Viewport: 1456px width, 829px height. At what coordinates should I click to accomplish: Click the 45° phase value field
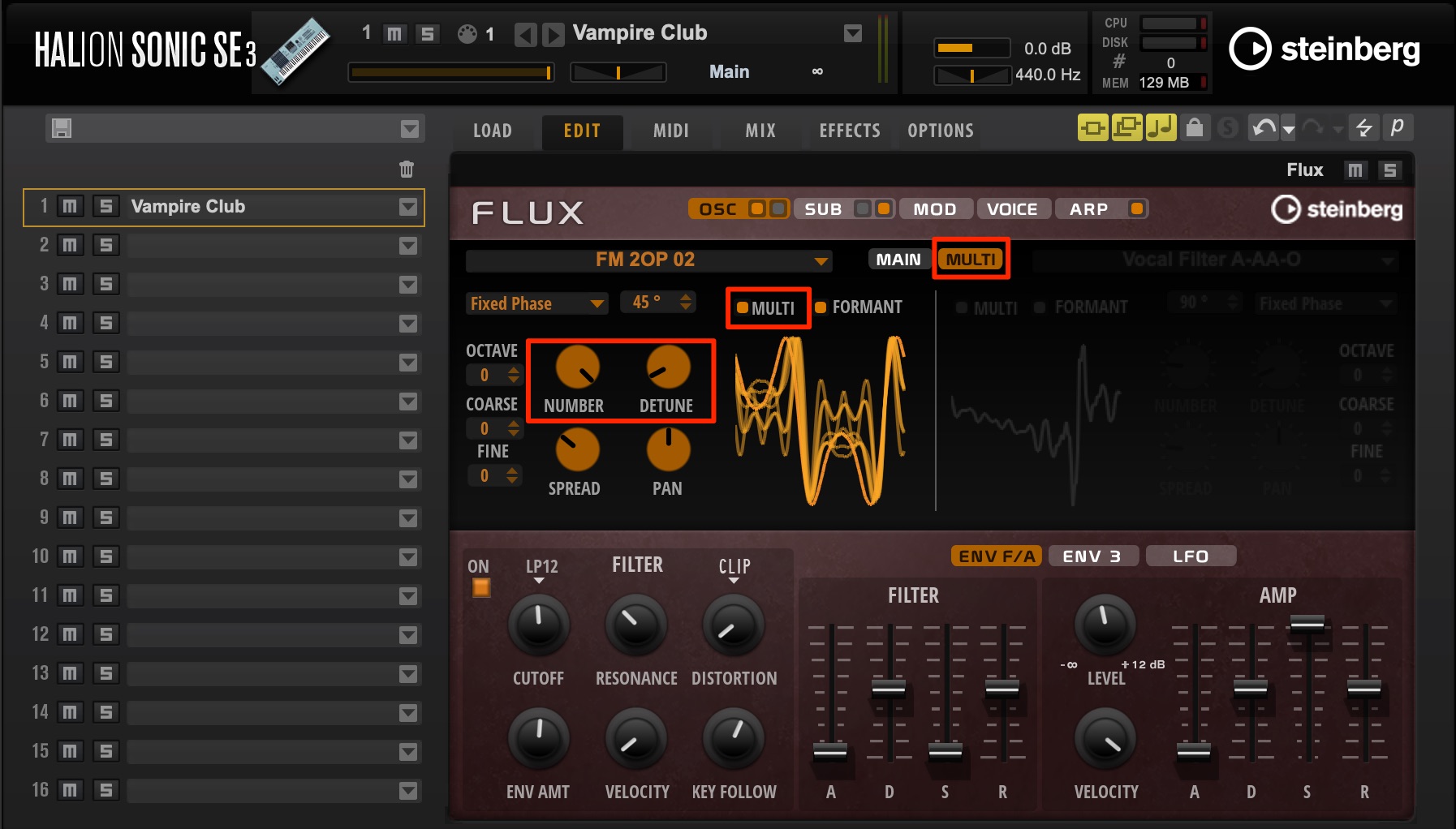tap(648, 303)
